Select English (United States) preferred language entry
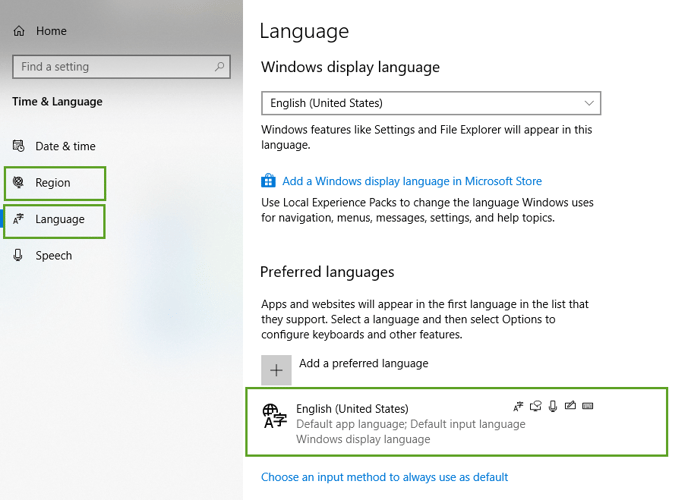The width and height of the screenshot is (688, 500). click(457, 422)
